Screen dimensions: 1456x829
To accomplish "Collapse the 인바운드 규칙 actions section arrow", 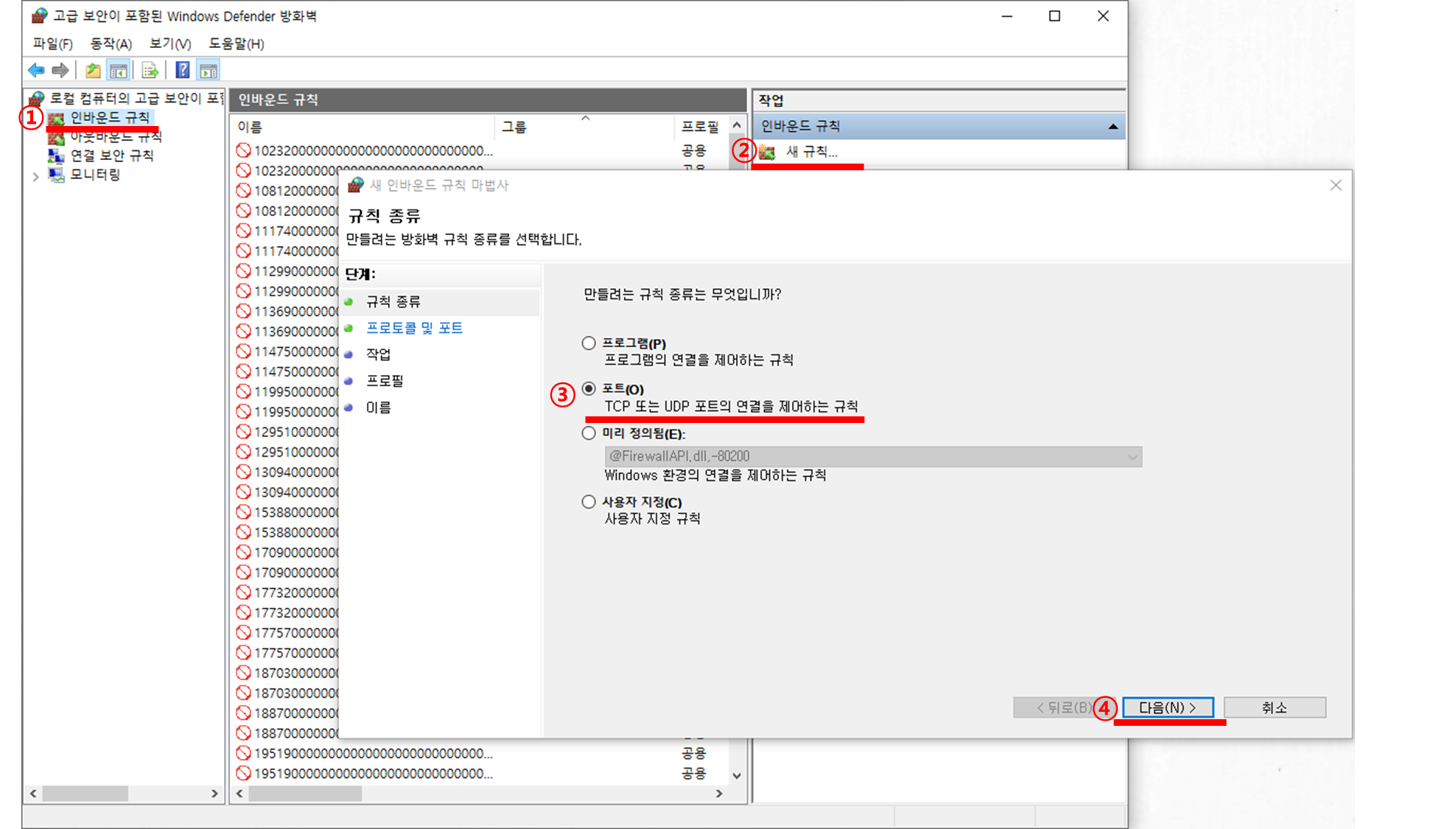I will point(1113,127).
